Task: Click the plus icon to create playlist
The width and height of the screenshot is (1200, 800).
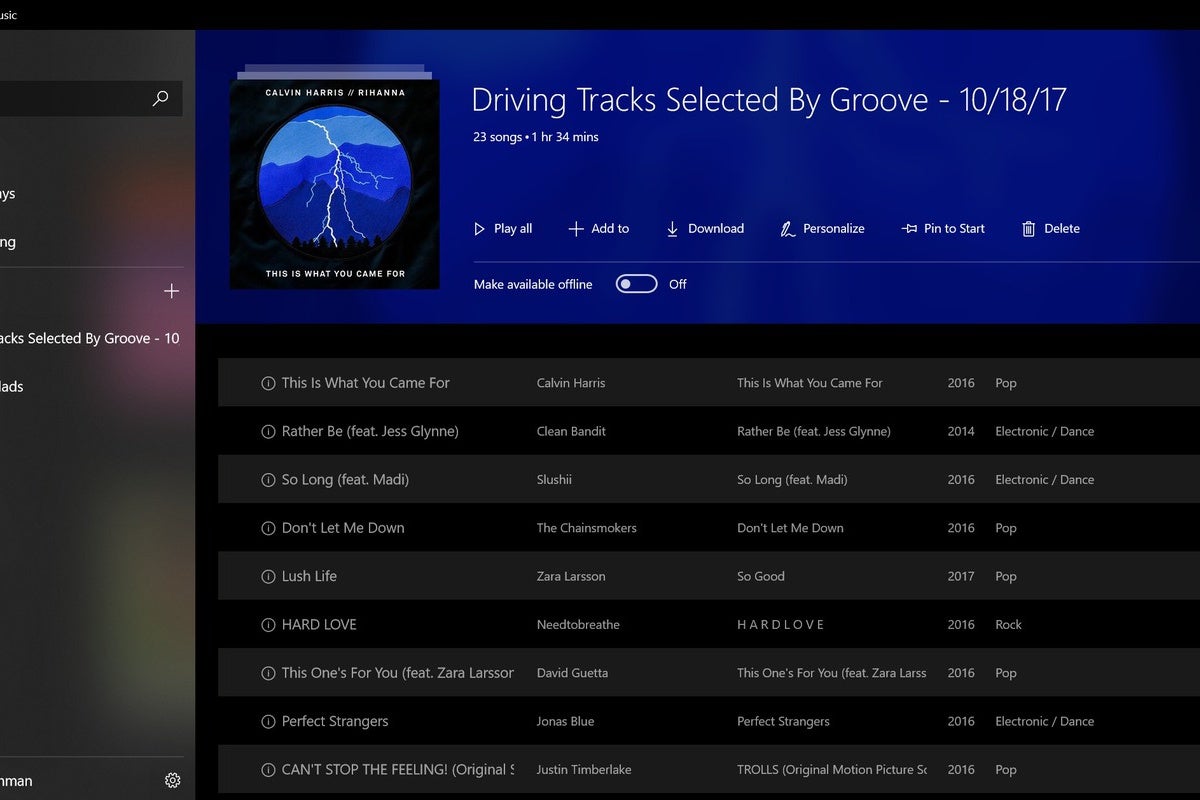Action: point(171,291)
